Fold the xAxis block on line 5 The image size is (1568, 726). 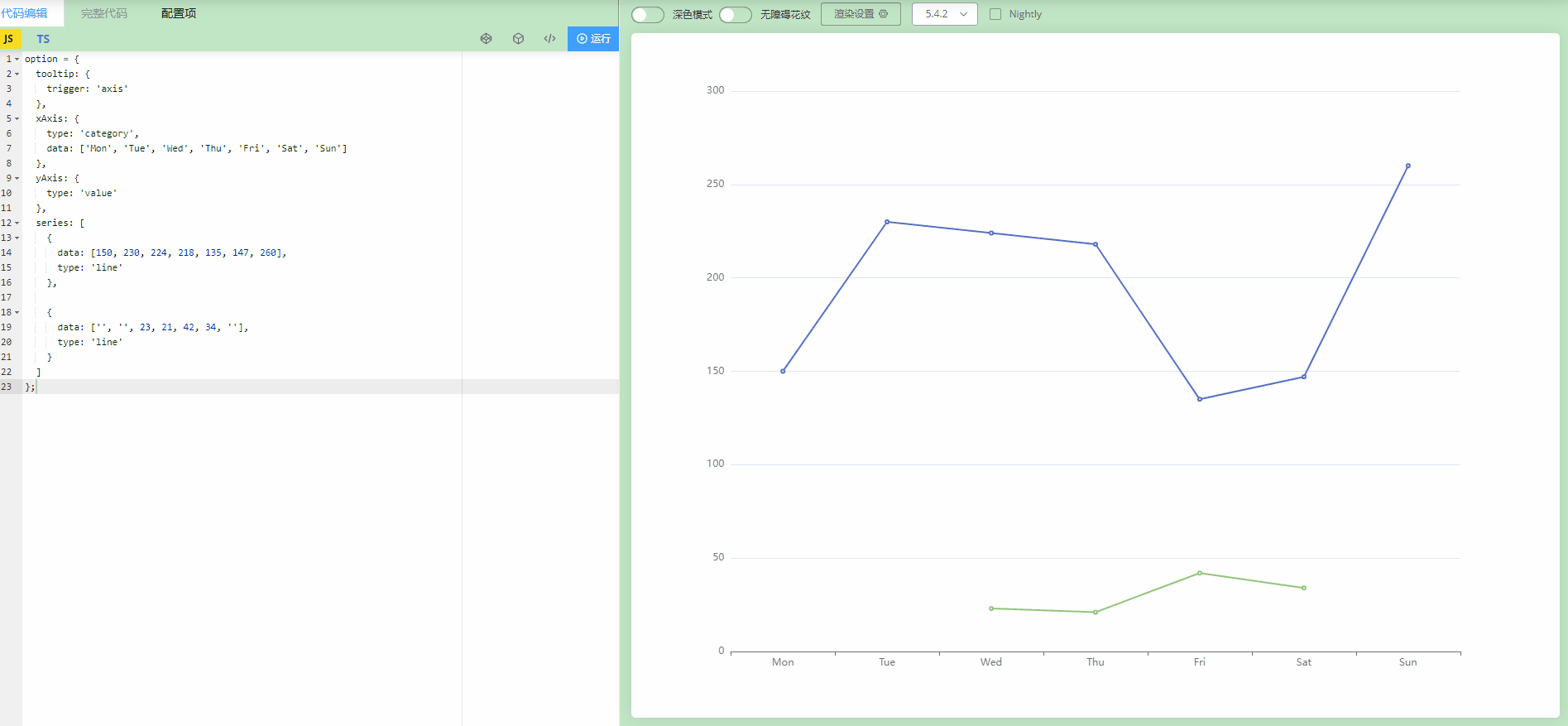click(17, 119)
